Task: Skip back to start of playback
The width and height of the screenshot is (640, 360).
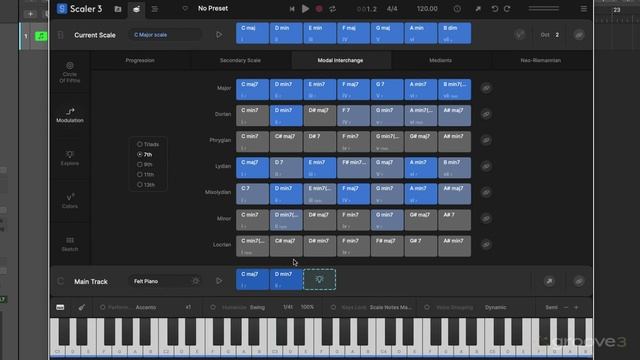Action: point(291,9)
